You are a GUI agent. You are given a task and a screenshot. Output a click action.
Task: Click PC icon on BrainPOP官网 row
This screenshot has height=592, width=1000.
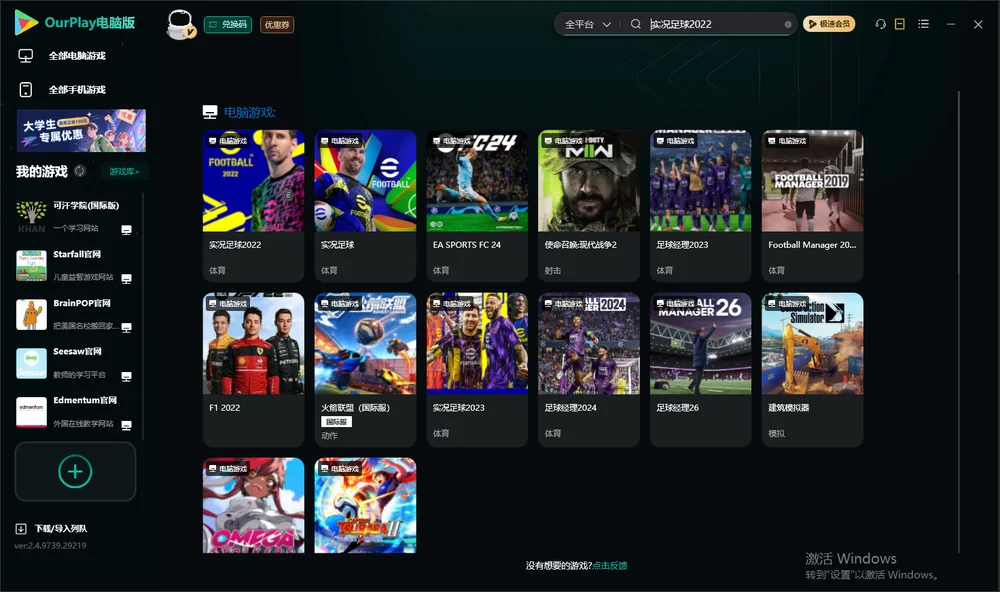coord(126,328)
